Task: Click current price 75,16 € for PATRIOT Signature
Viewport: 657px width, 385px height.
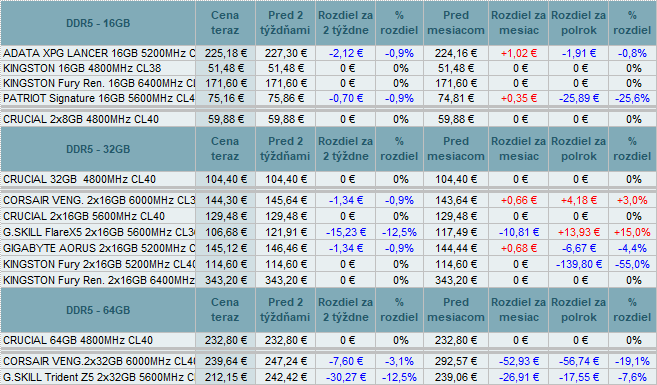Action: coord(225,98)
